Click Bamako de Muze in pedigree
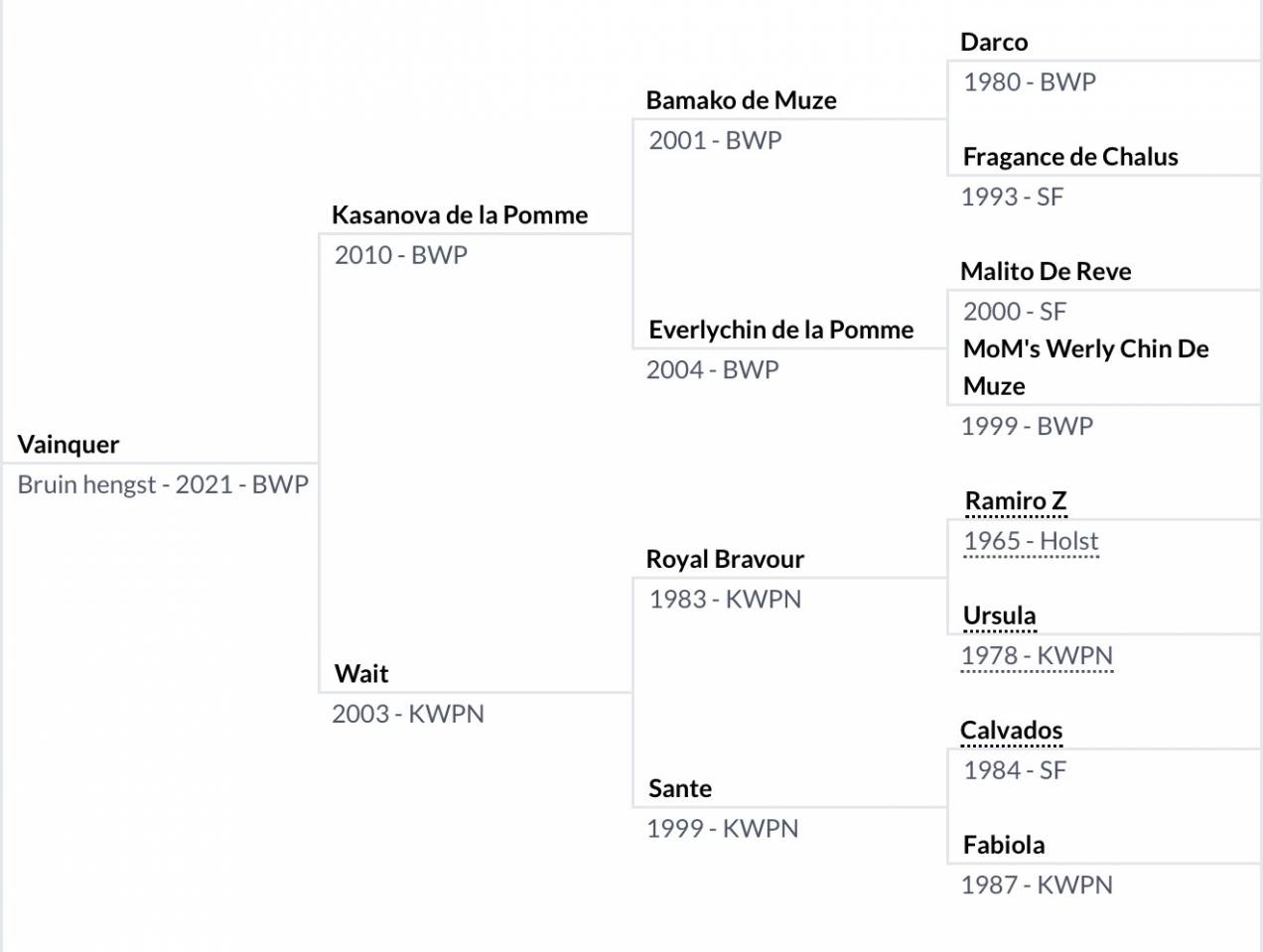 point(741,100)
